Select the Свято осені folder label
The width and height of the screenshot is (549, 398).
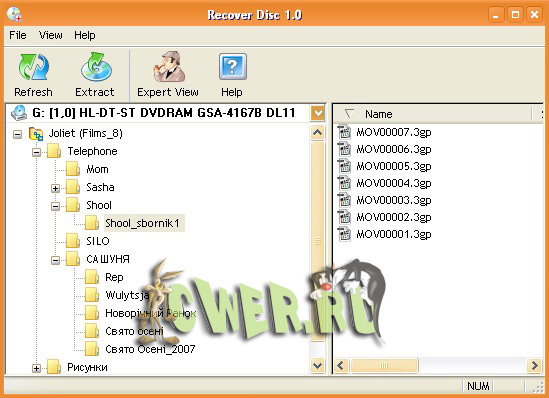coord(134,331)
